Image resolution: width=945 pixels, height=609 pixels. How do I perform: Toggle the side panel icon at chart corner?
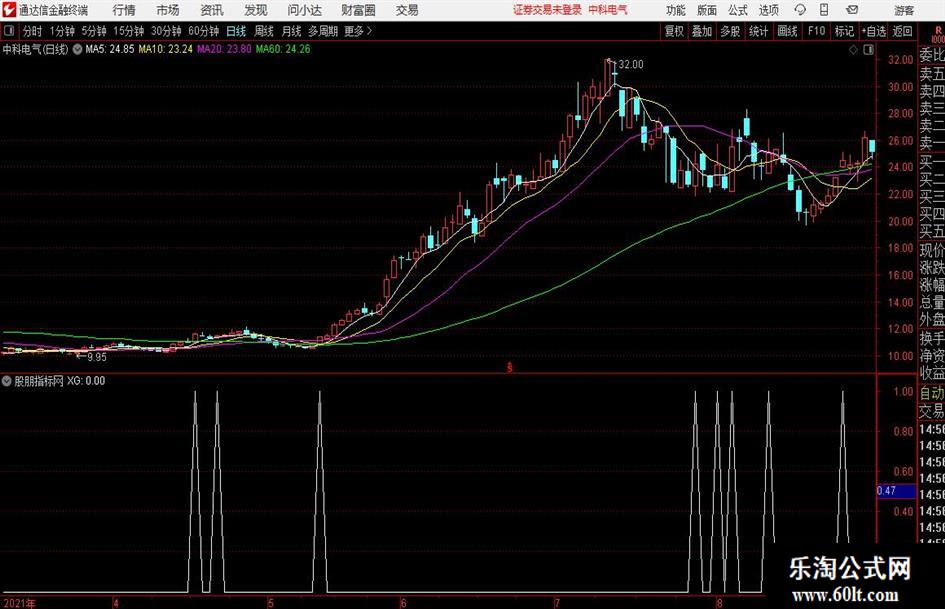tap(868, 50)
